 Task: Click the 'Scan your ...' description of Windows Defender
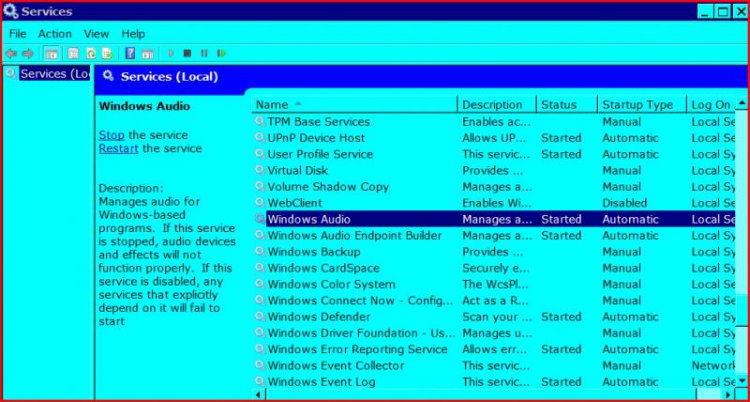tap(497, 317)
